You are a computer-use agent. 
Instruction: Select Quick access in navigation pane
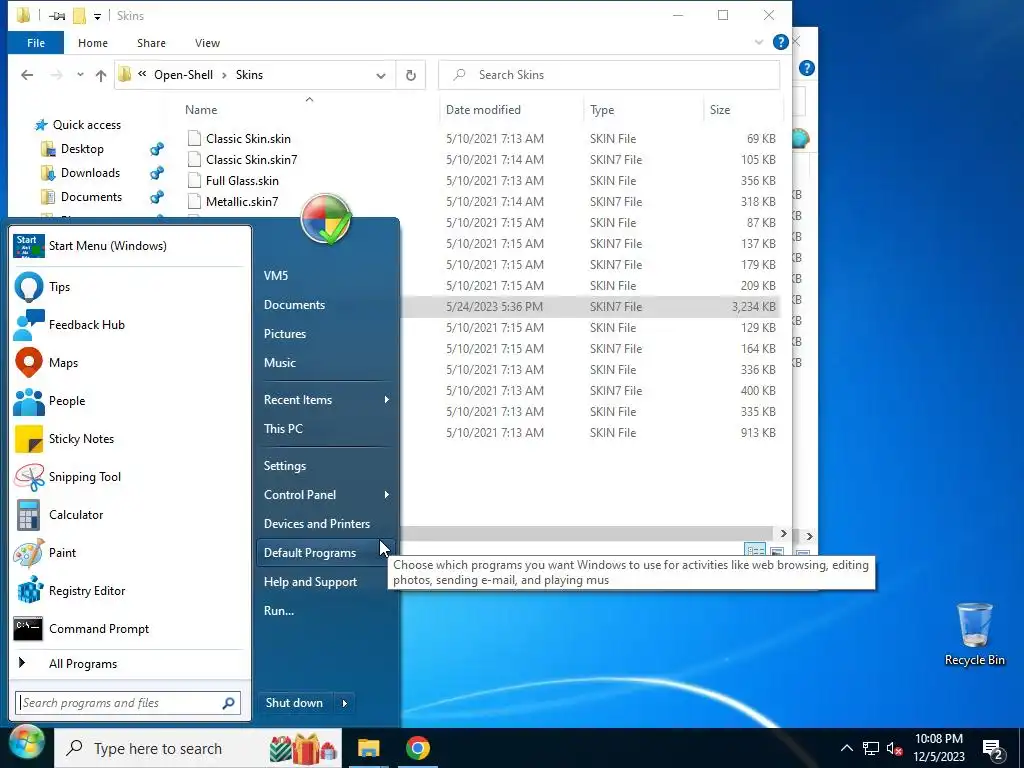pyautogui.click(x=86, y=125)
